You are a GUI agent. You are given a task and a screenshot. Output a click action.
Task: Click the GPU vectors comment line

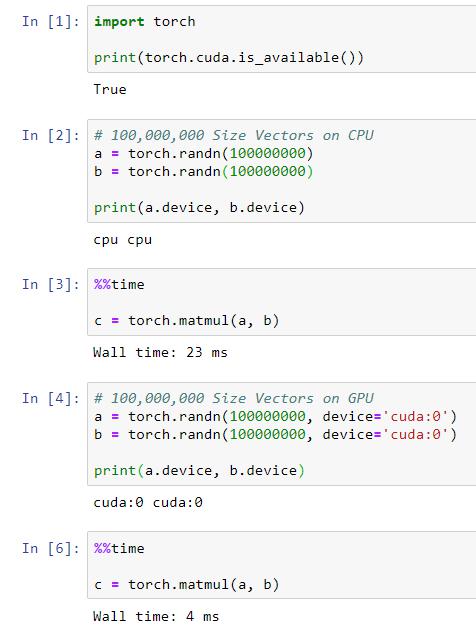point(234,398)
